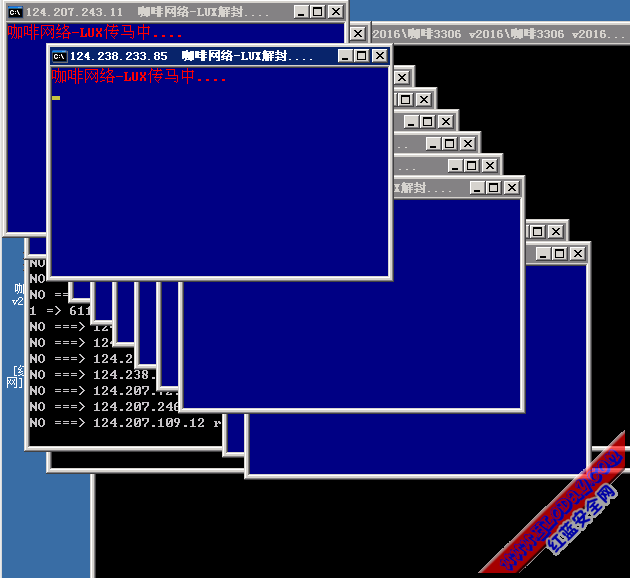Maximize the 124.238.233.85 console window
The height and width of the screenshot is (578, 630).
(x=363, y=57)
